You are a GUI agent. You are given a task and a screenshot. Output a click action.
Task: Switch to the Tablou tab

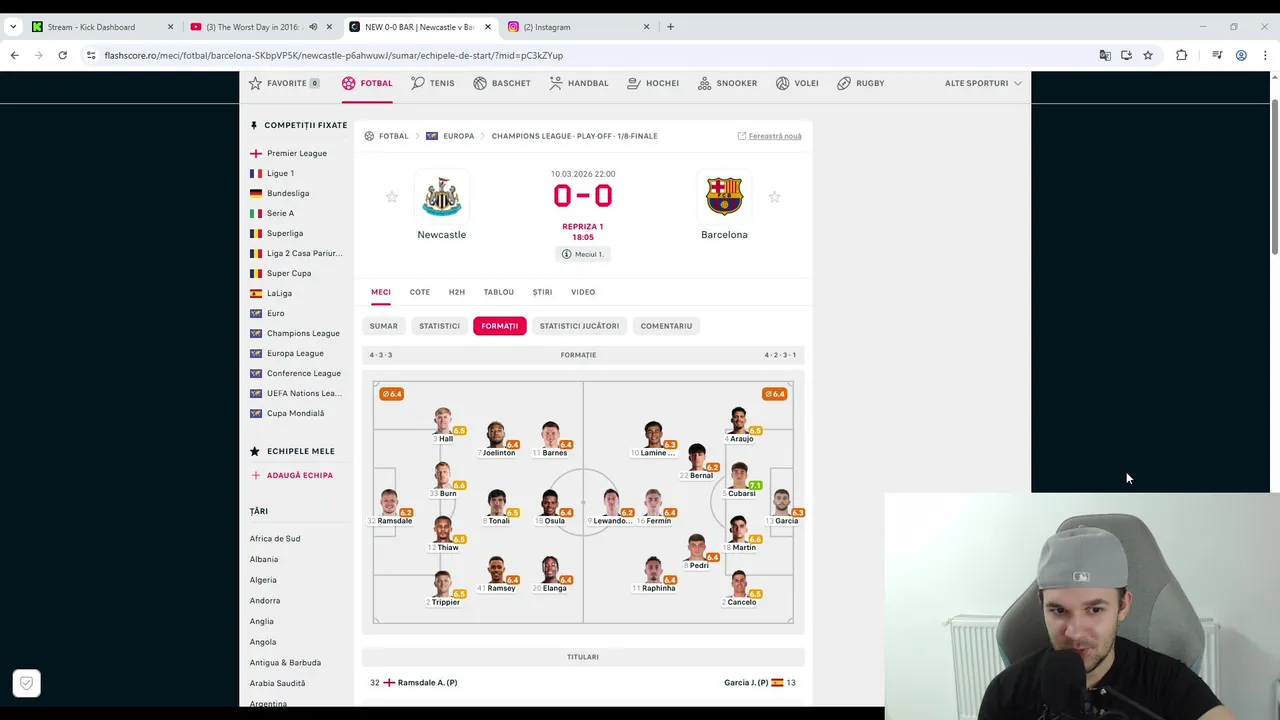(x=499, y=292)
